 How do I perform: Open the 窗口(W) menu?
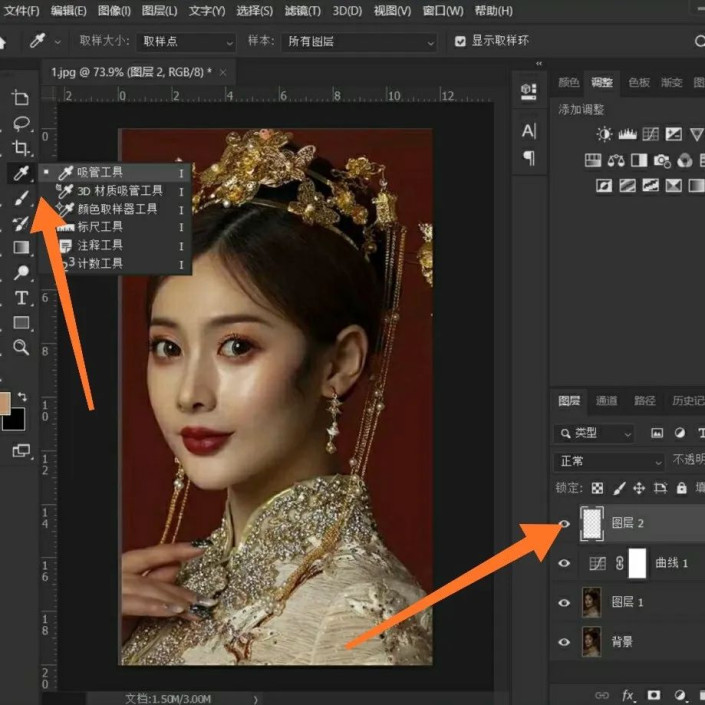(x=443, y=10)
